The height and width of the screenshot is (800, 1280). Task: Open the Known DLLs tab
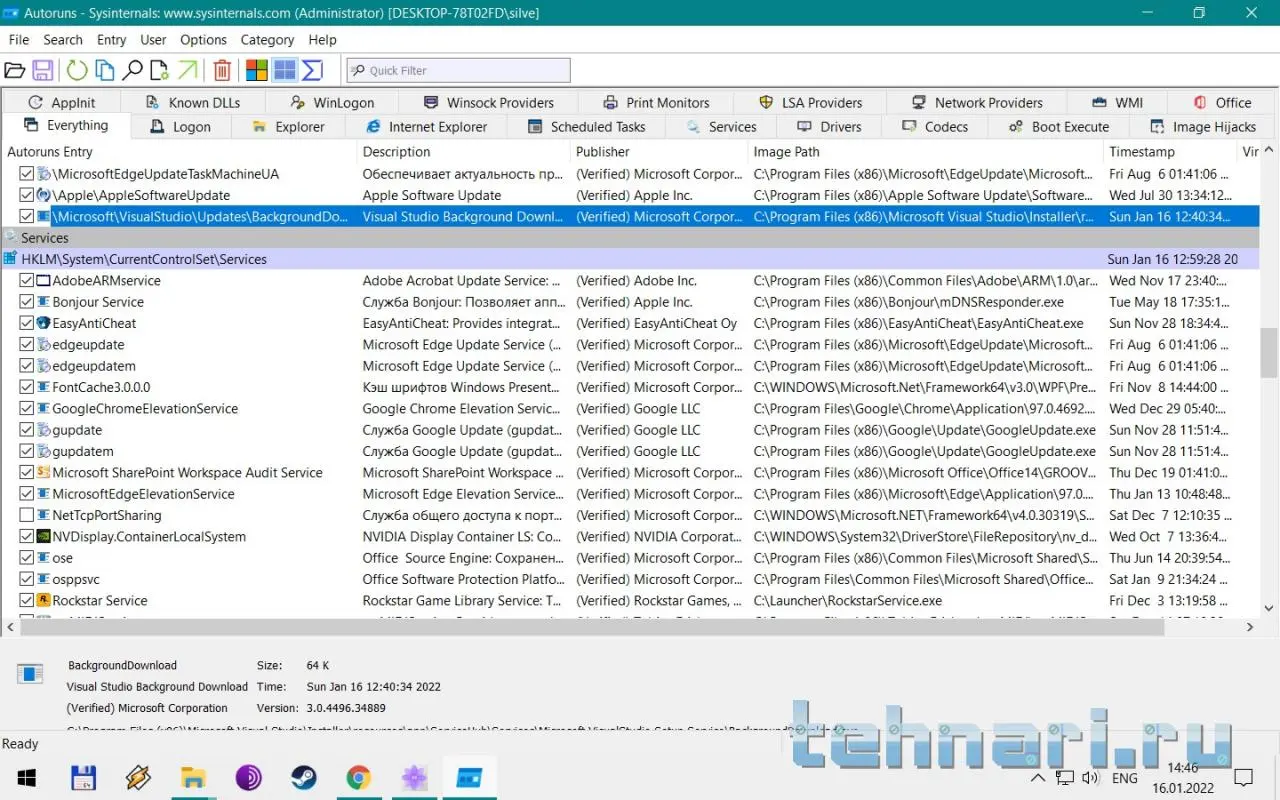point(193,102)
